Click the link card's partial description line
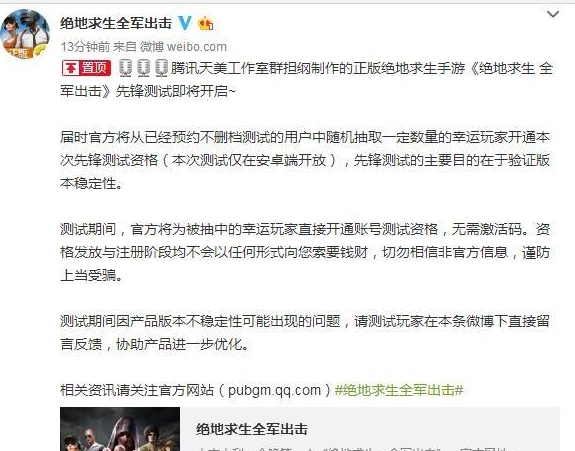 pyautogui.click(x=352, y=449)
